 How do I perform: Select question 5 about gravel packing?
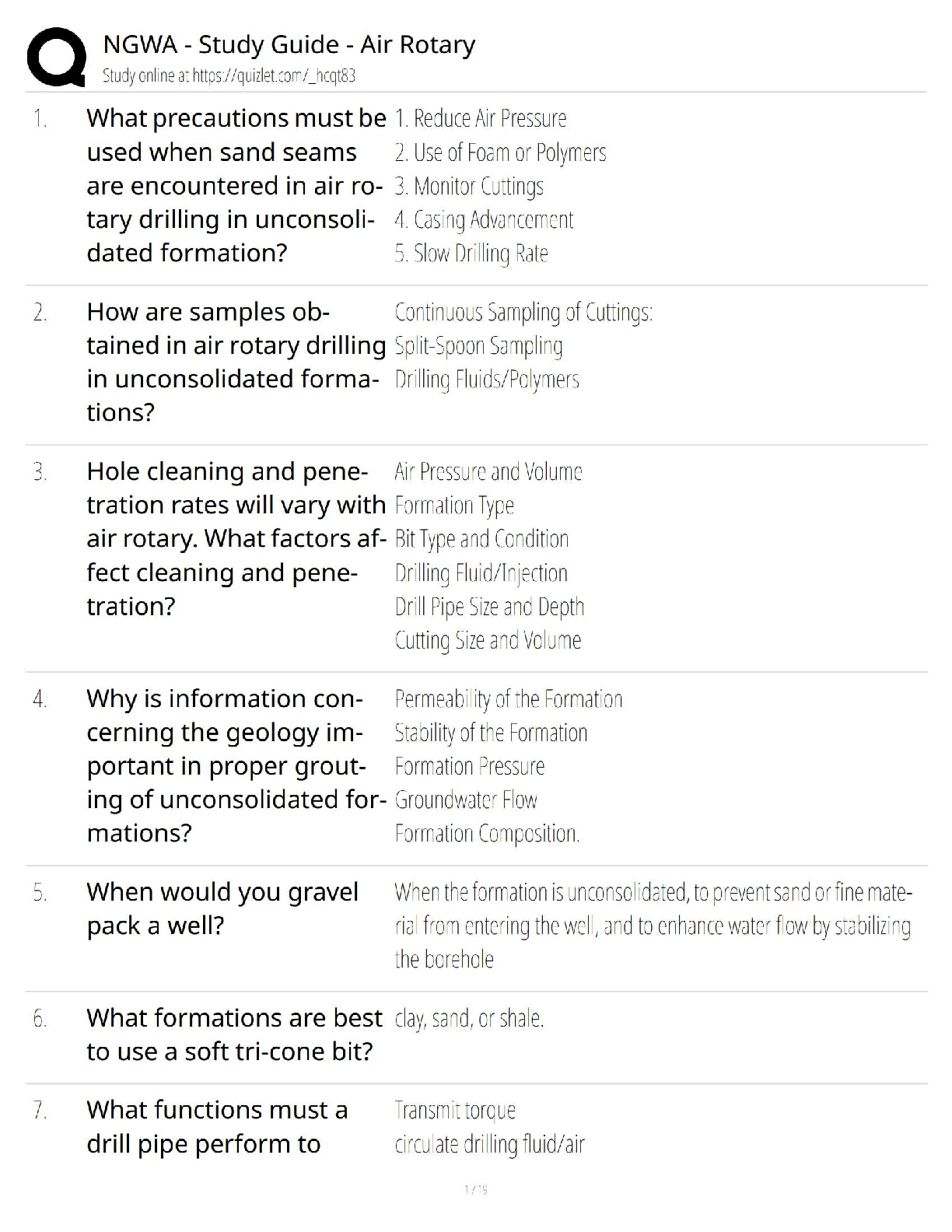point(222,908)
